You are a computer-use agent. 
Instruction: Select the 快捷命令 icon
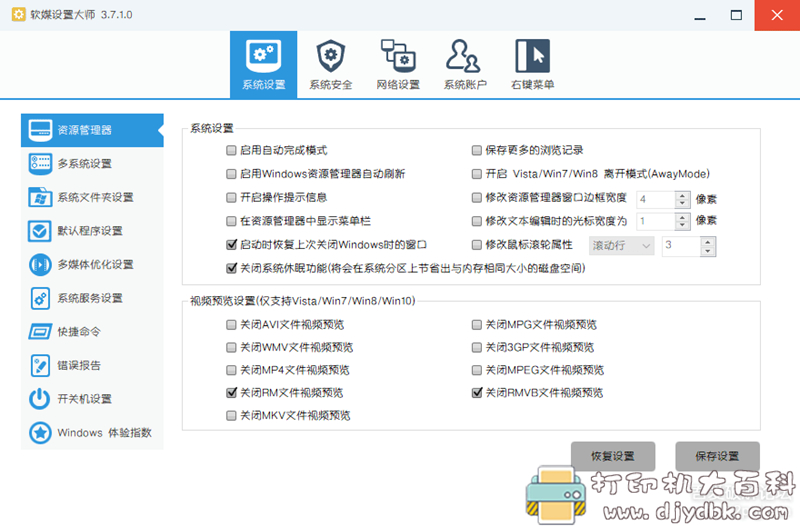(40, 332)
